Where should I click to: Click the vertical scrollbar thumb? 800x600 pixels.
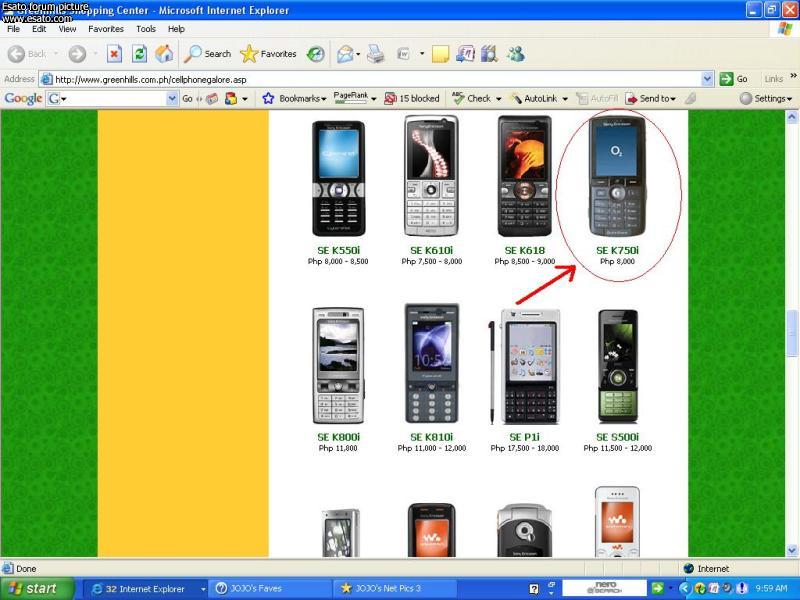[792, 333]
